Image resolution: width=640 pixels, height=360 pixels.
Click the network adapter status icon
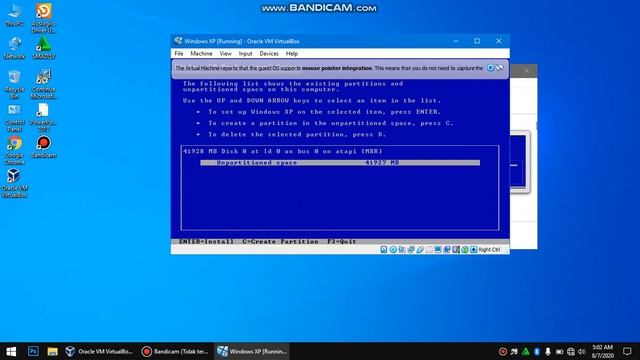411,249
